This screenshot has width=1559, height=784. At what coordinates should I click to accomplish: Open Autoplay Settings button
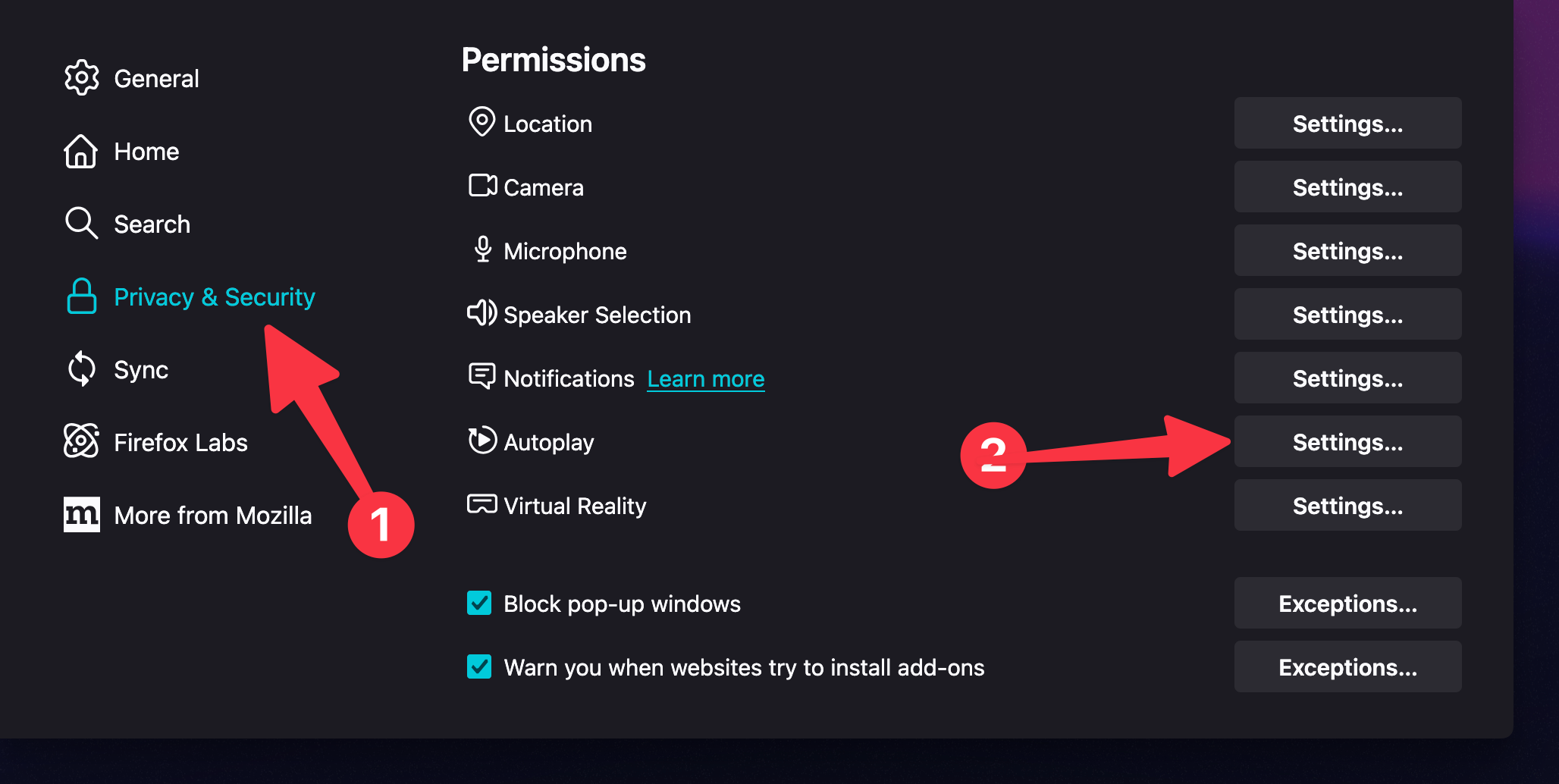[x=1347, y=441]
